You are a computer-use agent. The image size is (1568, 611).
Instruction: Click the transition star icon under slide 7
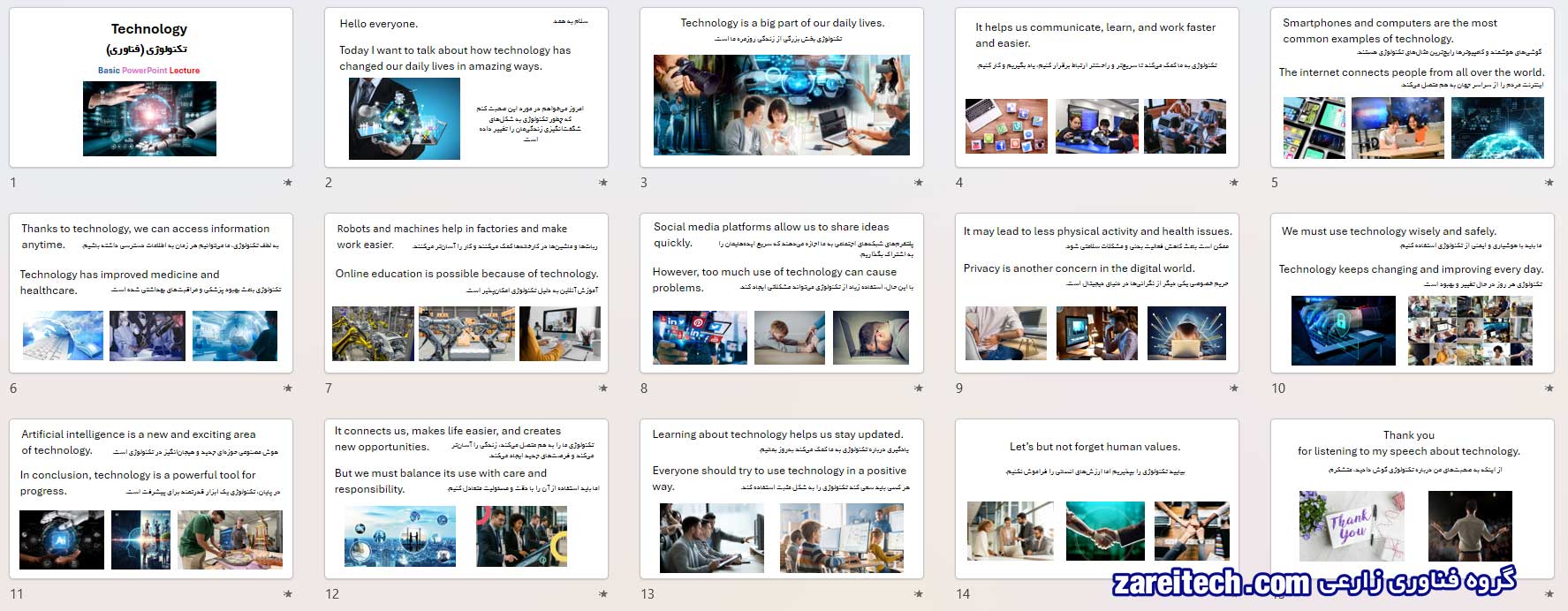[x=603, y=388]
